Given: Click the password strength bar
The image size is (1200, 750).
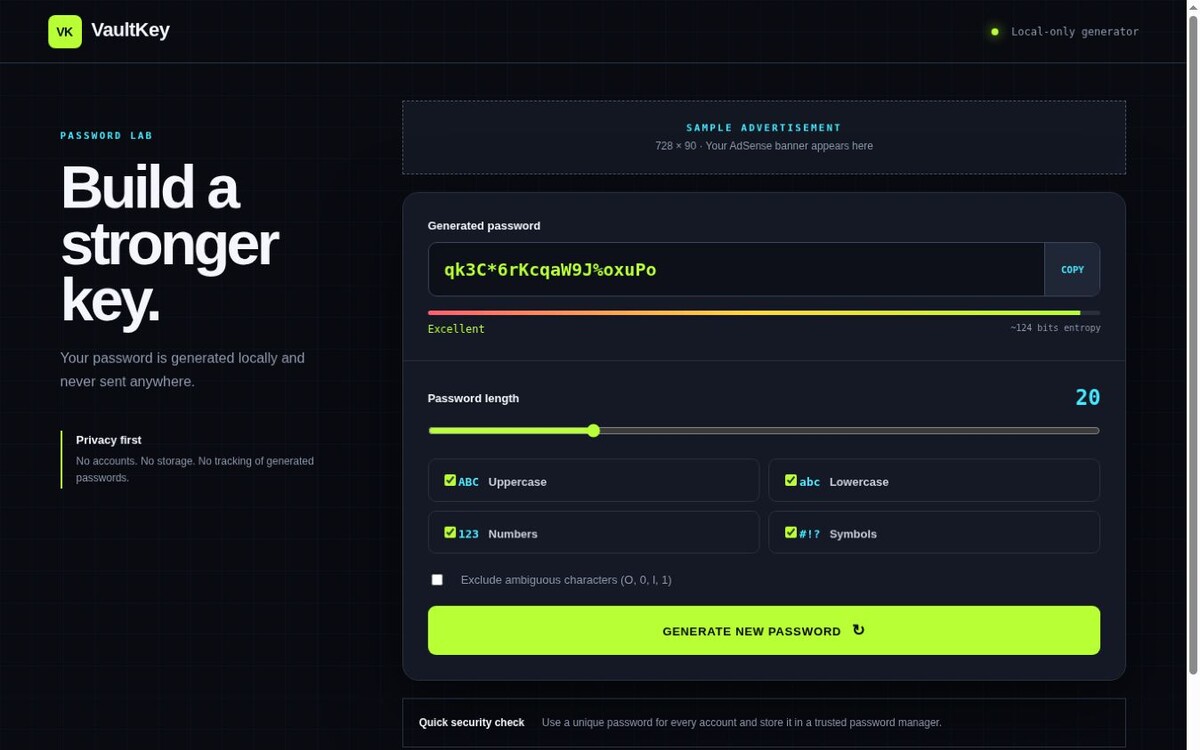Looking at the screenshot, I should click(x=764, y=313).
